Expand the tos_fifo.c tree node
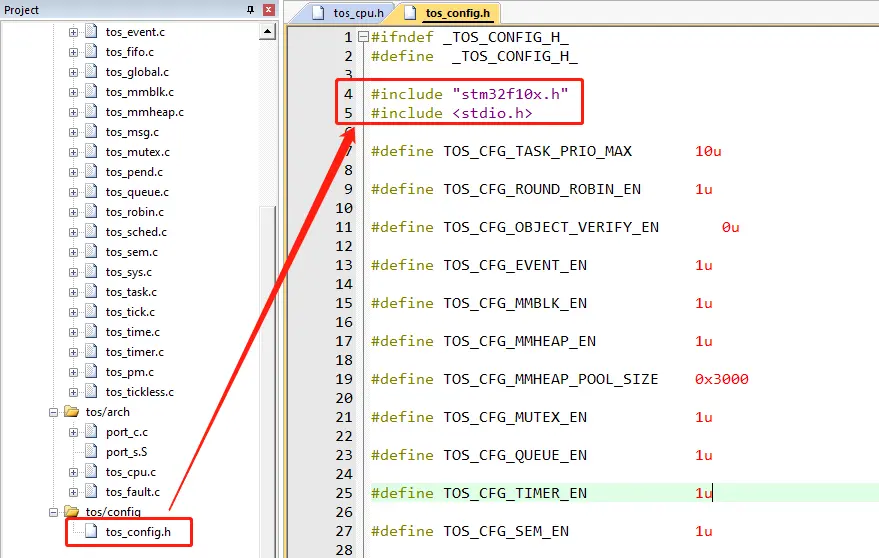This screenshot has width=879, height=558. 73,52
